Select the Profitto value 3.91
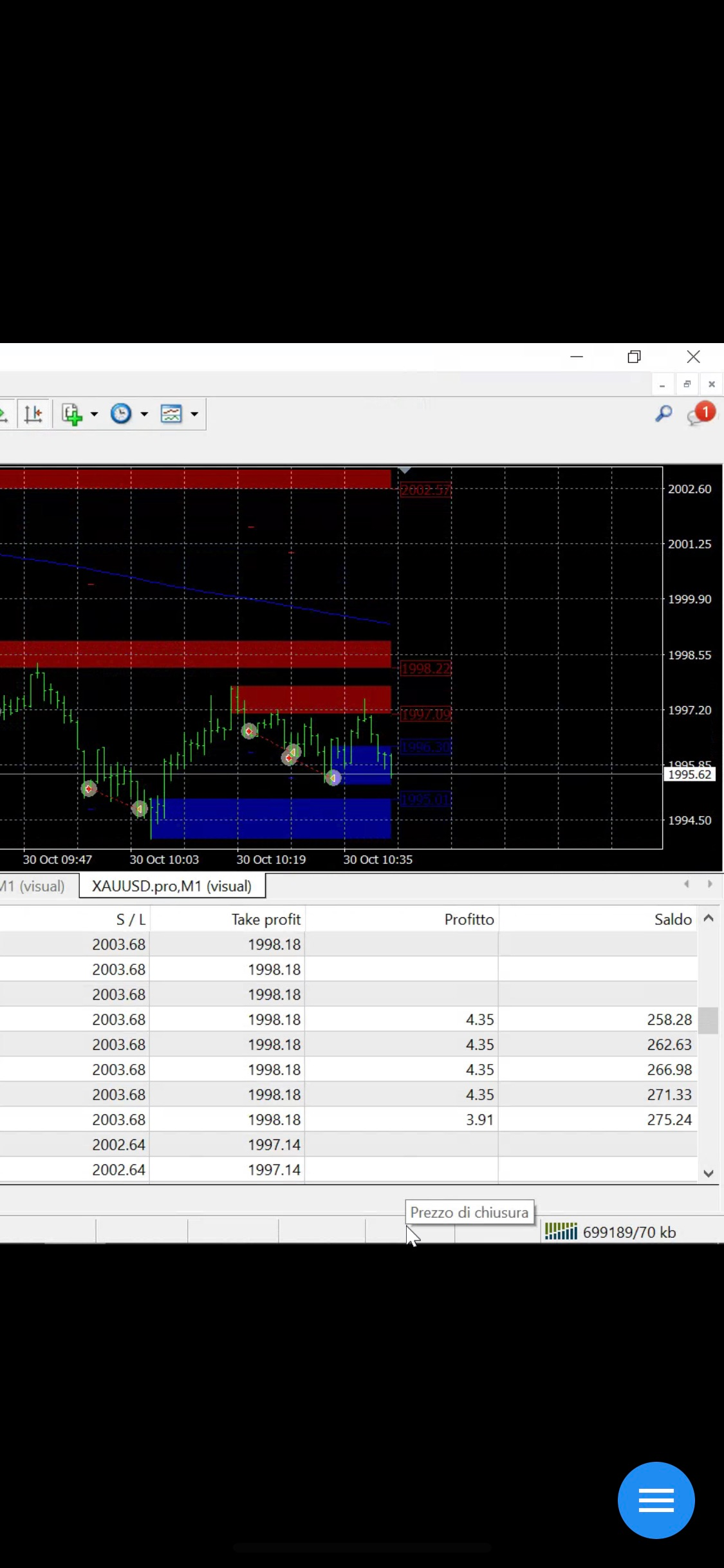724x1568 pixels. (480, 1120)
